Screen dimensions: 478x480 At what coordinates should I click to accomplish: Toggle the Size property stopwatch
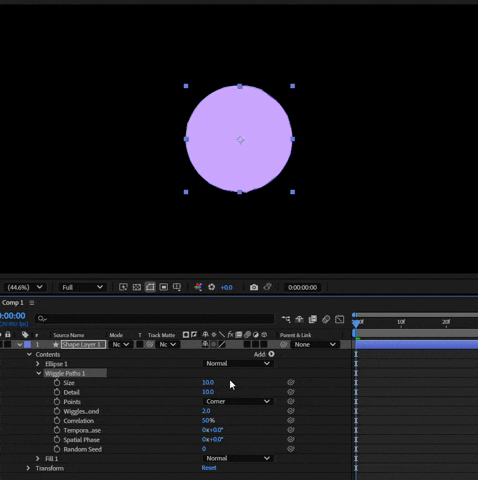coord(57,383)
